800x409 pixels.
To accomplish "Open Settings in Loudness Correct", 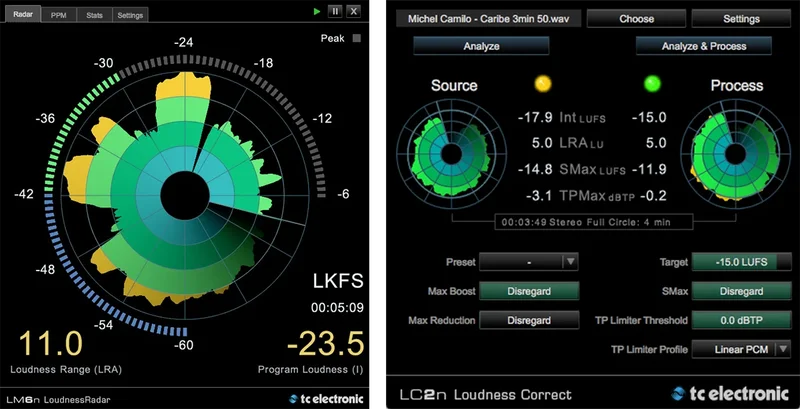I will pyautogui.click(x=741, y=19).
